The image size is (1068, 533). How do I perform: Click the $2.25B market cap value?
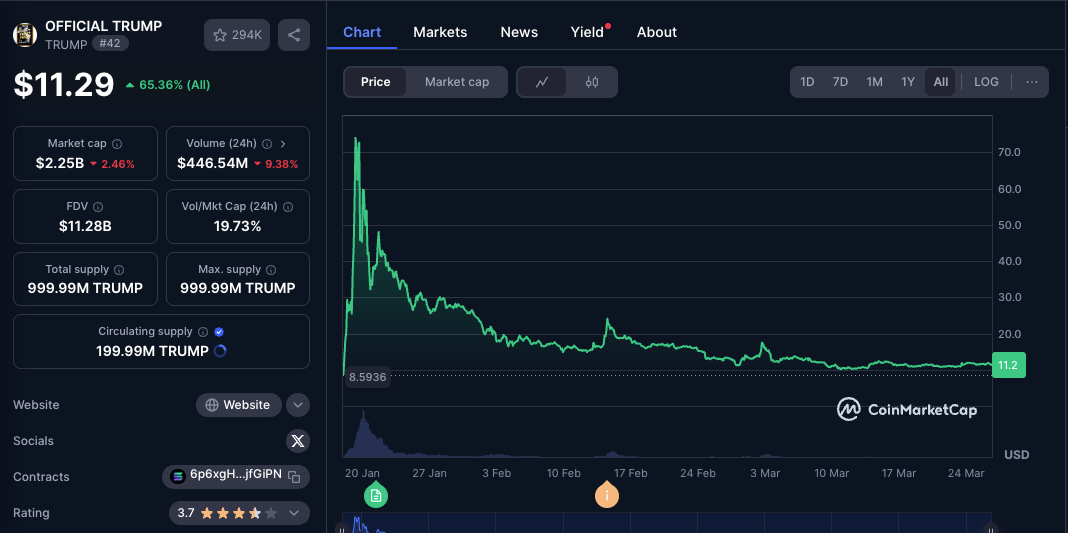60,163
